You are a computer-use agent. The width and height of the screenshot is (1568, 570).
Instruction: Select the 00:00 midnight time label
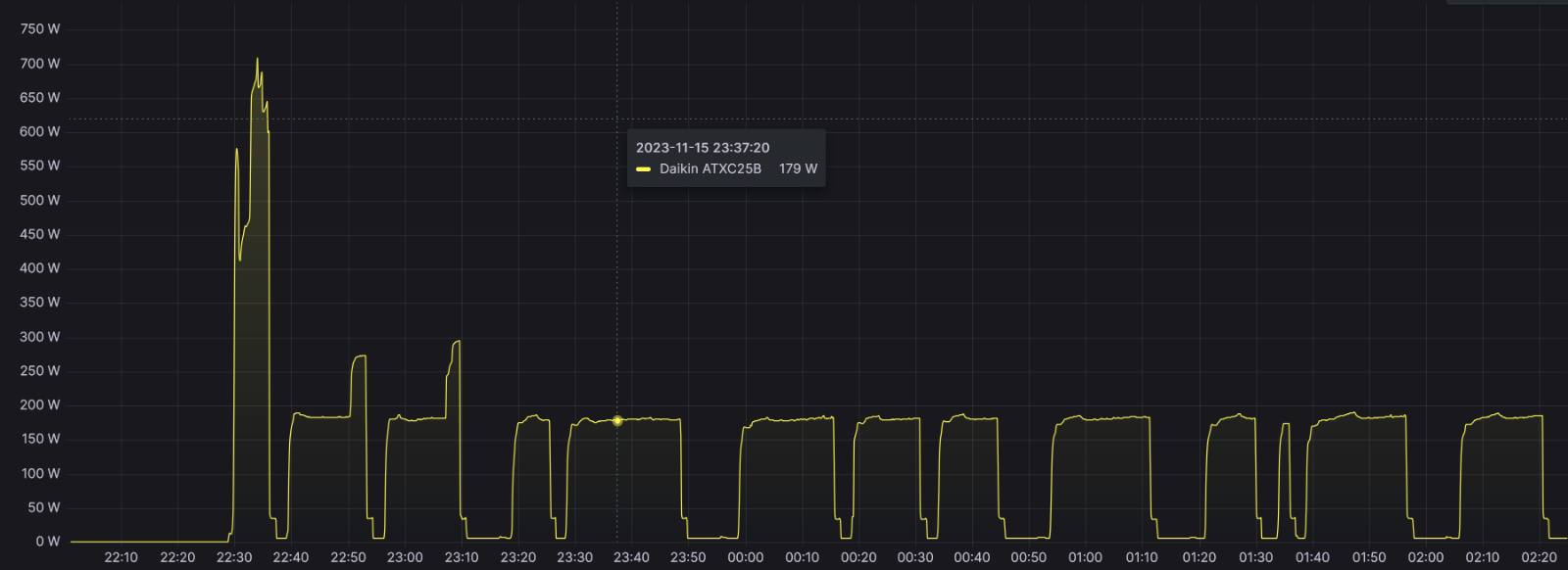(746, 557)
